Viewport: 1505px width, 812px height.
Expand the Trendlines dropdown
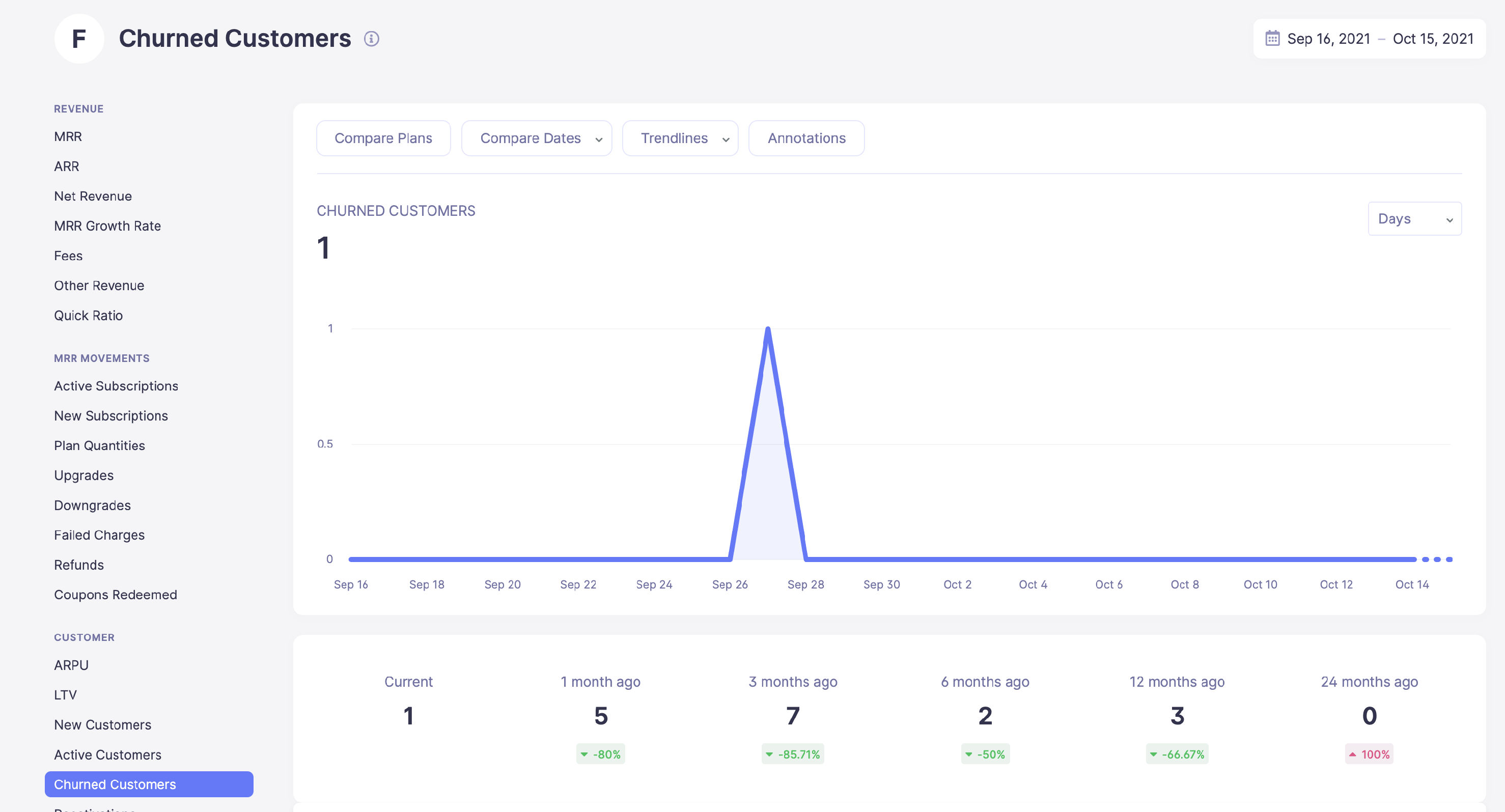point(680,138)
